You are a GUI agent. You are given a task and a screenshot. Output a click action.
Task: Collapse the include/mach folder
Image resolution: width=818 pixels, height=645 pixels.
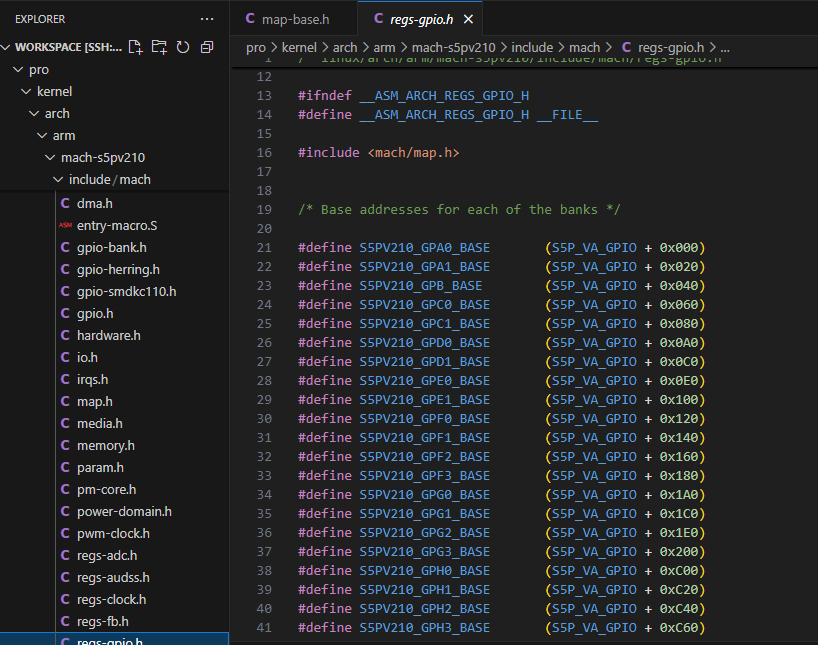(58, 179)
